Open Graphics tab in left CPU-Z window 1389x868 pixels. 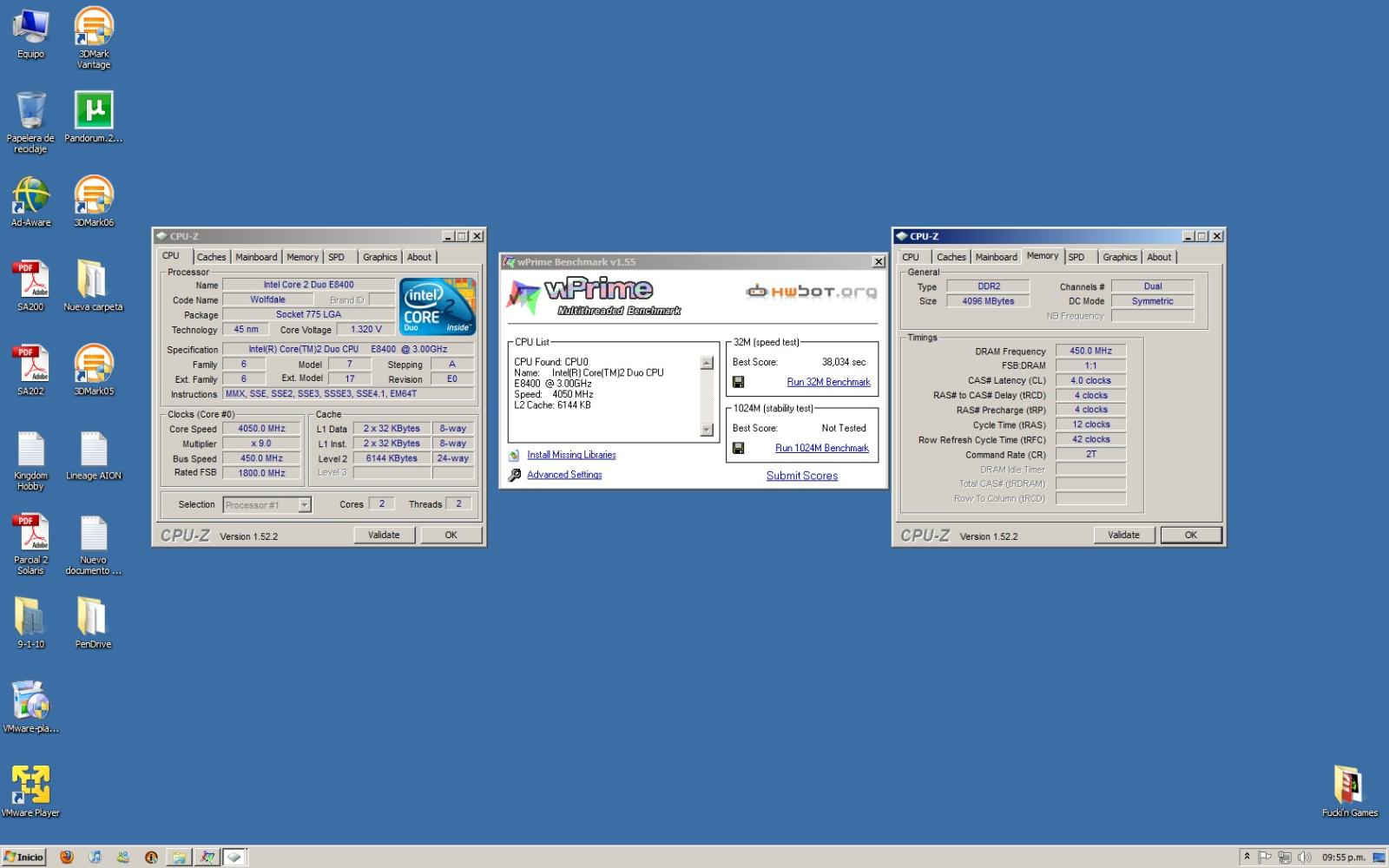(x=379, y=257)
